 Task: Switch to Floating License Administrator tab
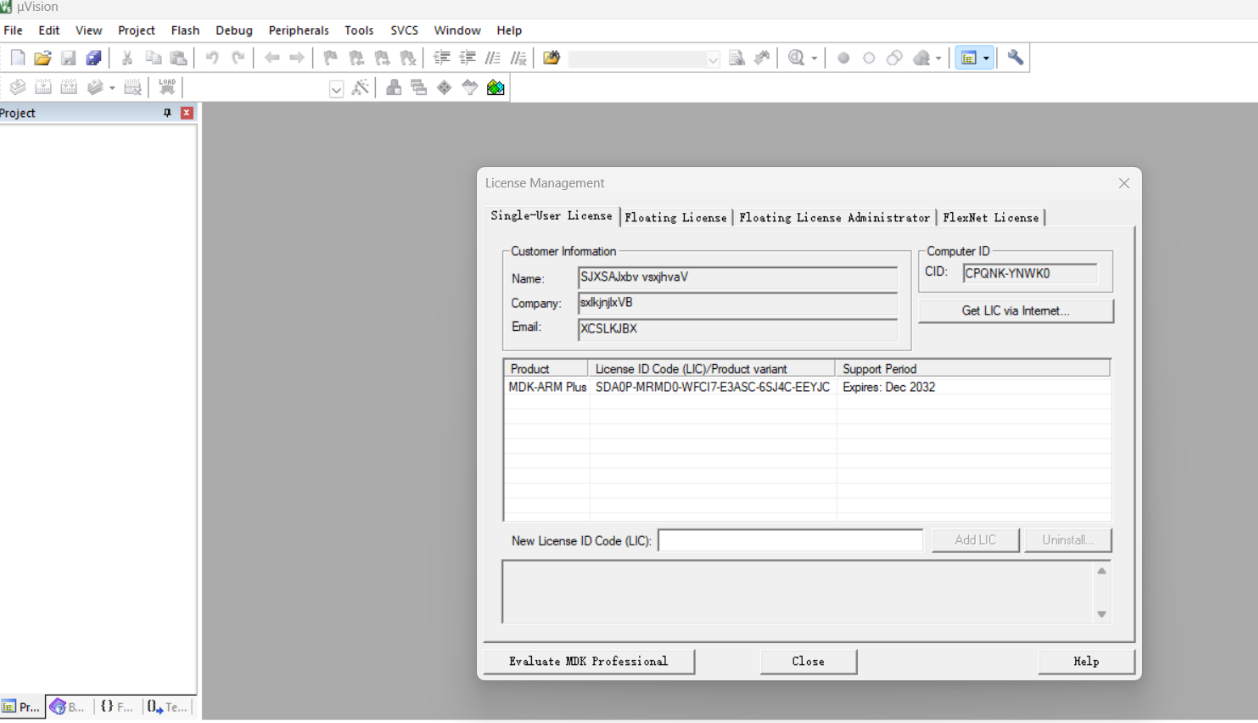(x=835, y=217)
